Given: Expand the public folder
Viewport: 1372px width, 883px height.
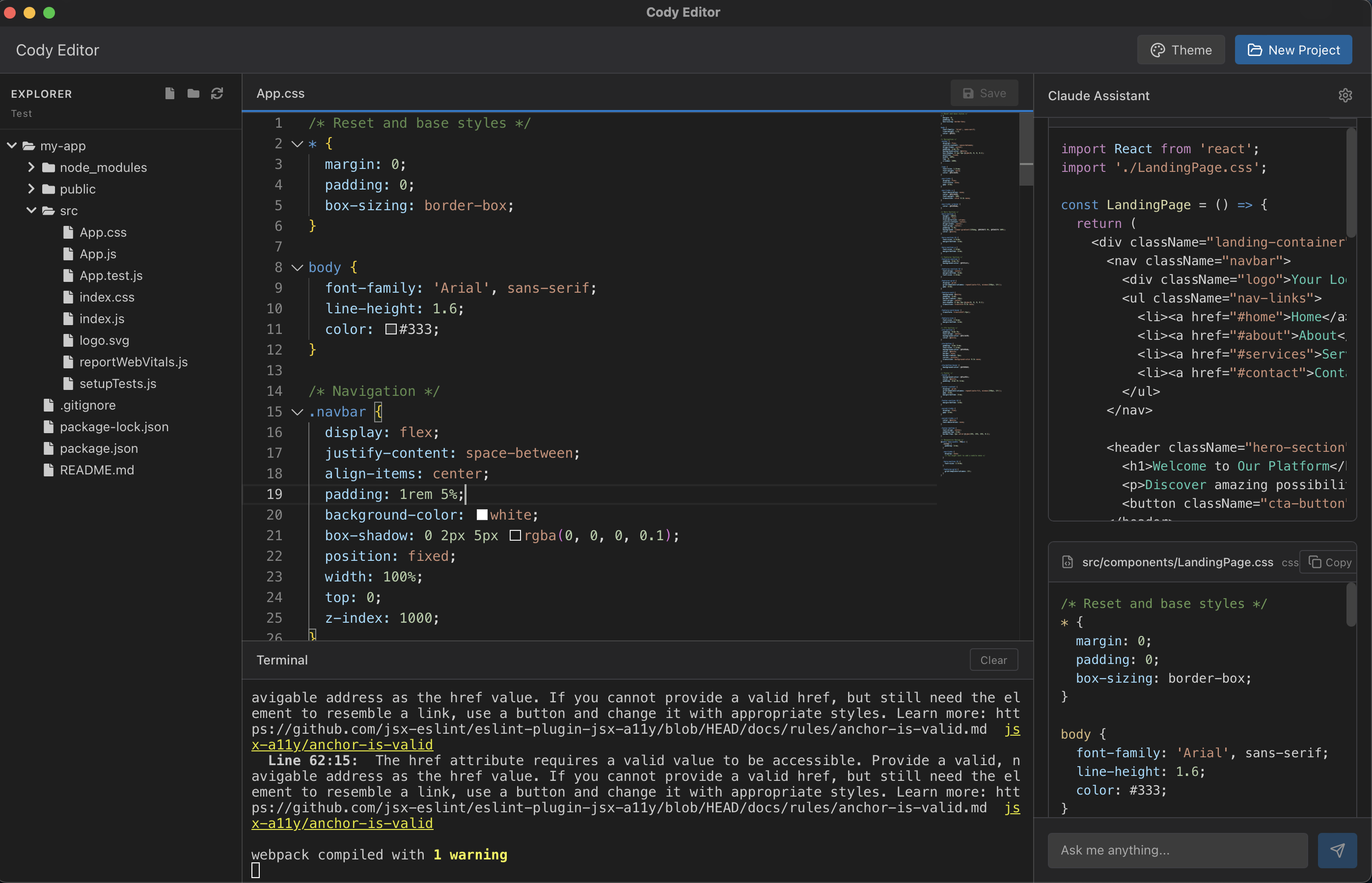Looking at the screenshot, I should 31,189.
